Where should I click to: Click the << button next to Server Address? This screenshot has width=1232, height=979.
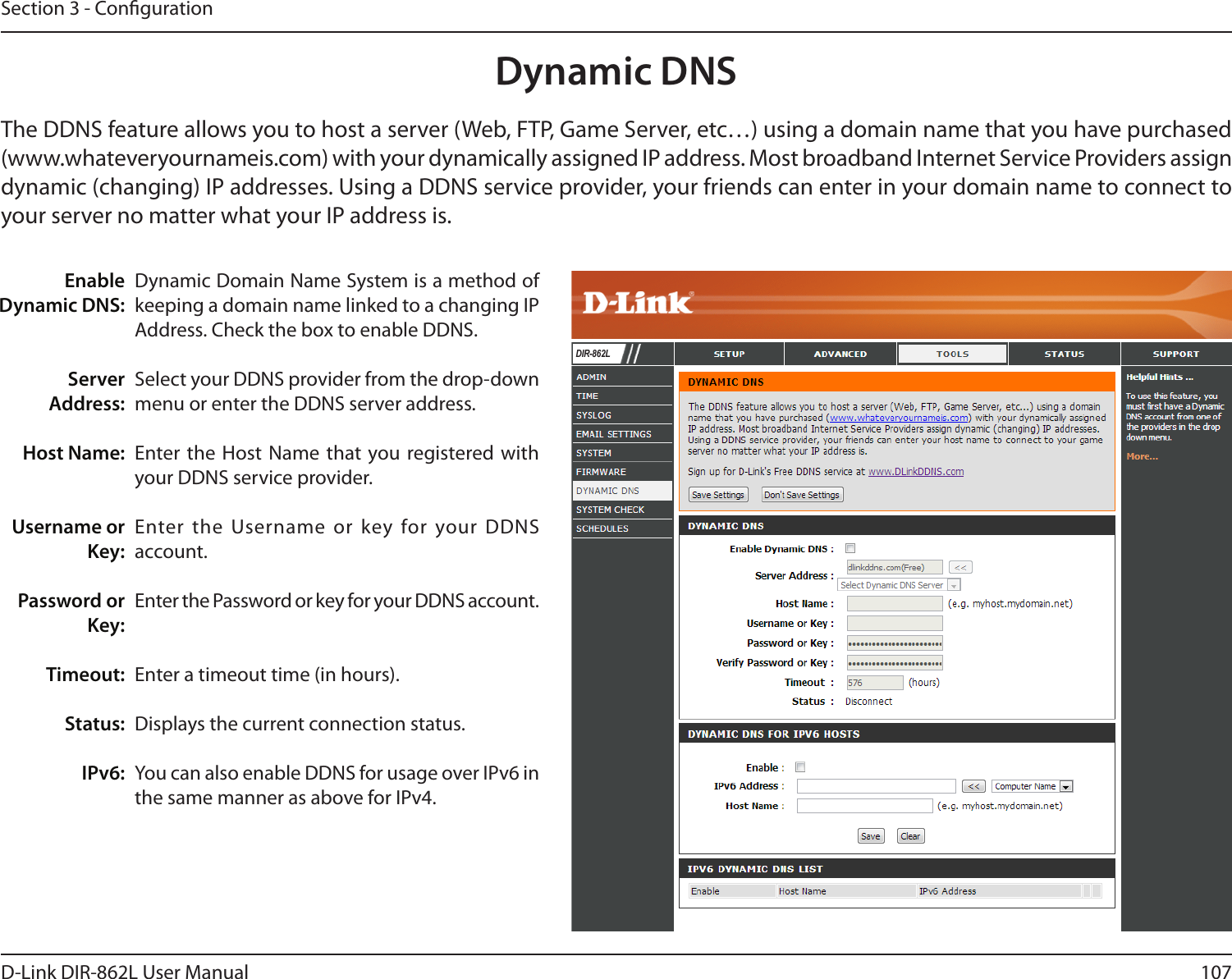960,567
